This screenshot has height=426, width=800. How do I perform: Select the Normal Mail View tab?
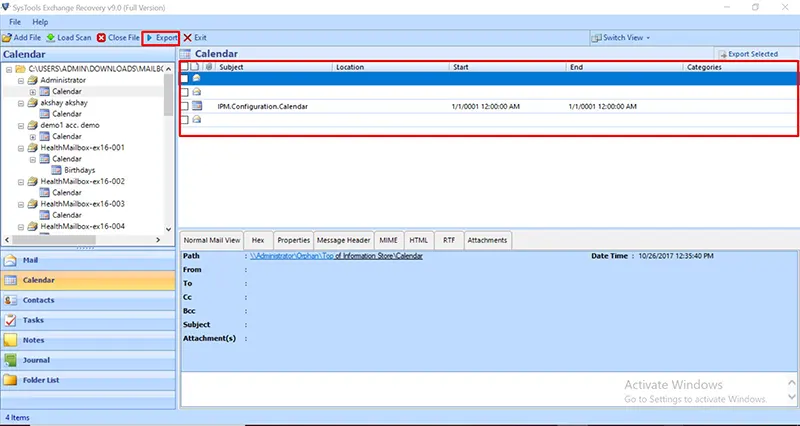point(212,240)
